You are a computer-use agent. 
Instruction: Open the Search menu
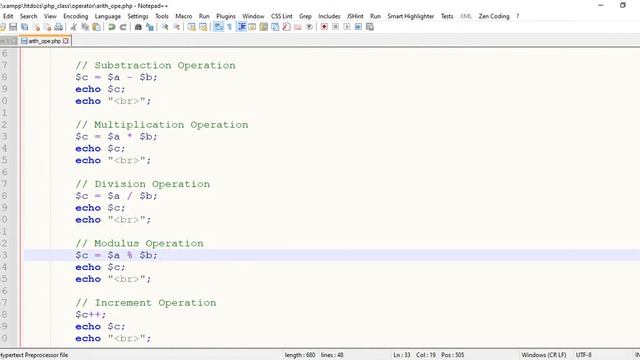tap(29, 16)
